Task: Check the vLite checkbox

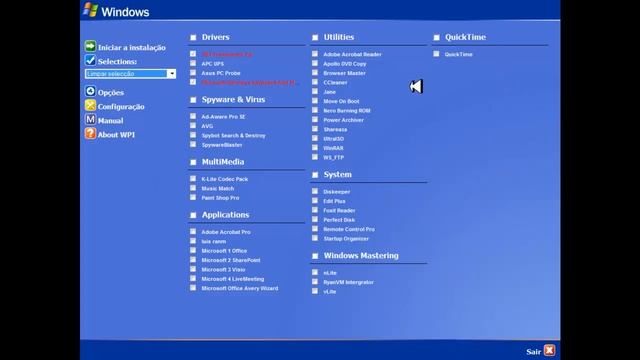Action: [315, 291]
